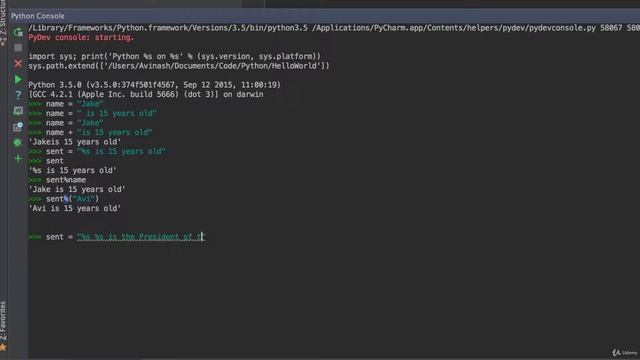
Task: Click the Favorites star icon
Action: coord(3,348)
